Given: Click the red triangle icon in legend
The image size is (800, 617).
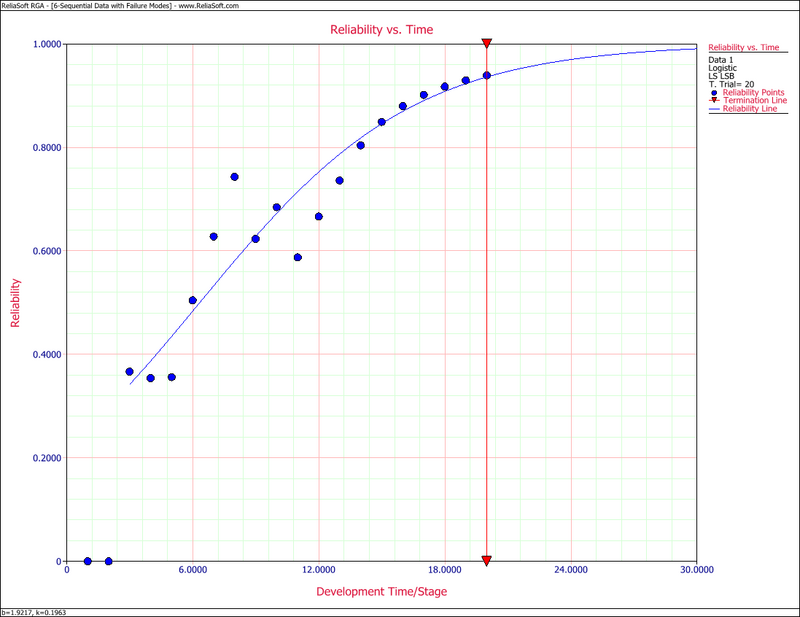Looking at the screenshot, I should (714, 101).
